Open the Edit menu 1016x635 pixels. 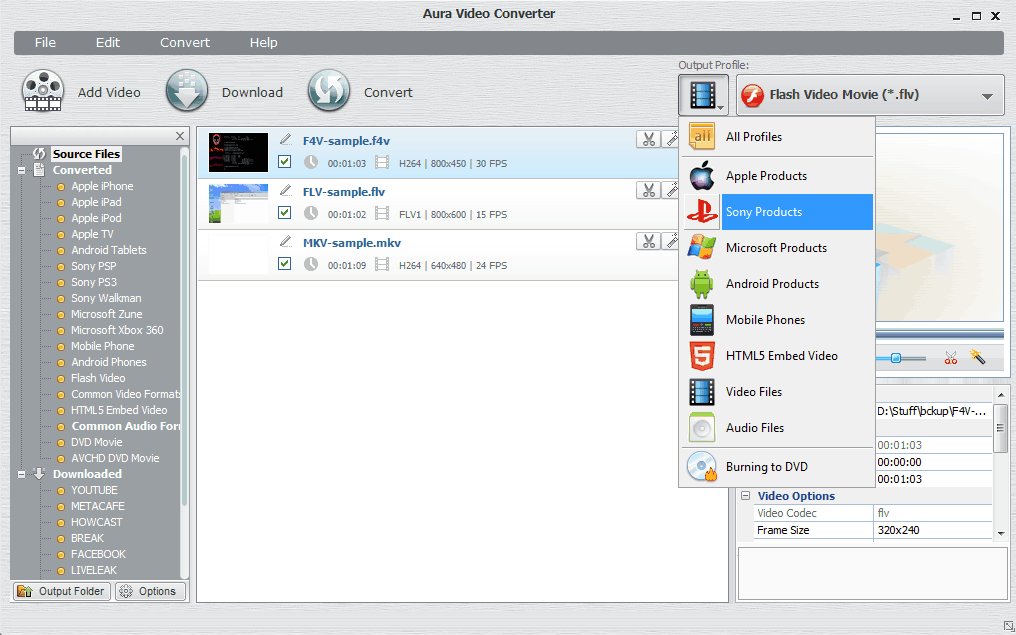(x=108, y=43)
